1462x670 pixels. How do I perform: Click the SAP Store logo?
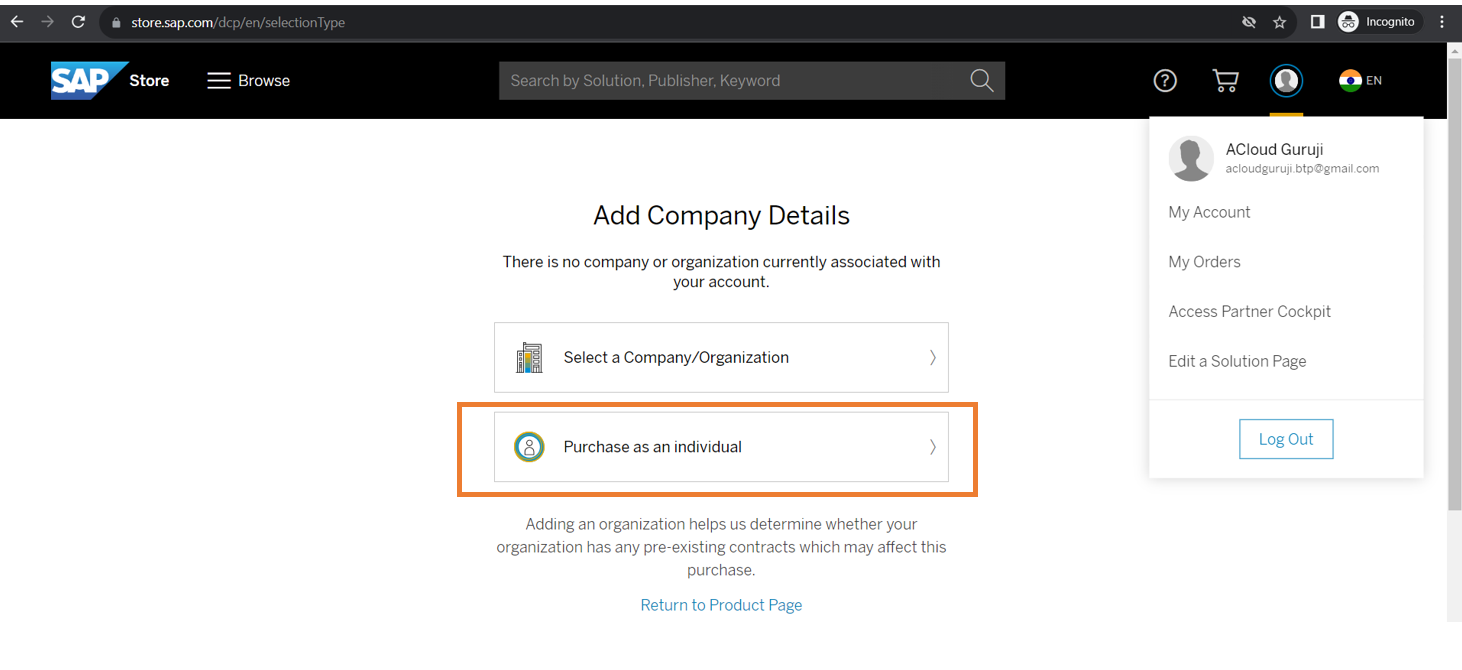point(109,80)
